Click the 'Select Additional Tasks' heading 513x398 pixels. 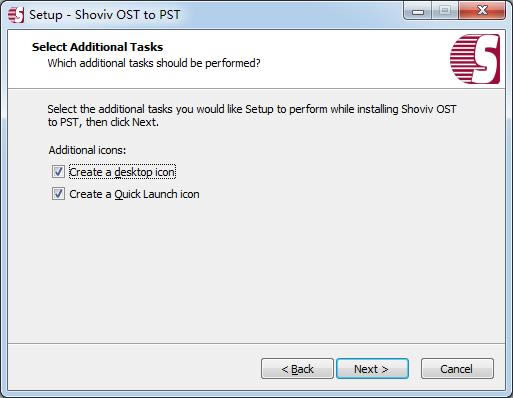tap(97, 47)
